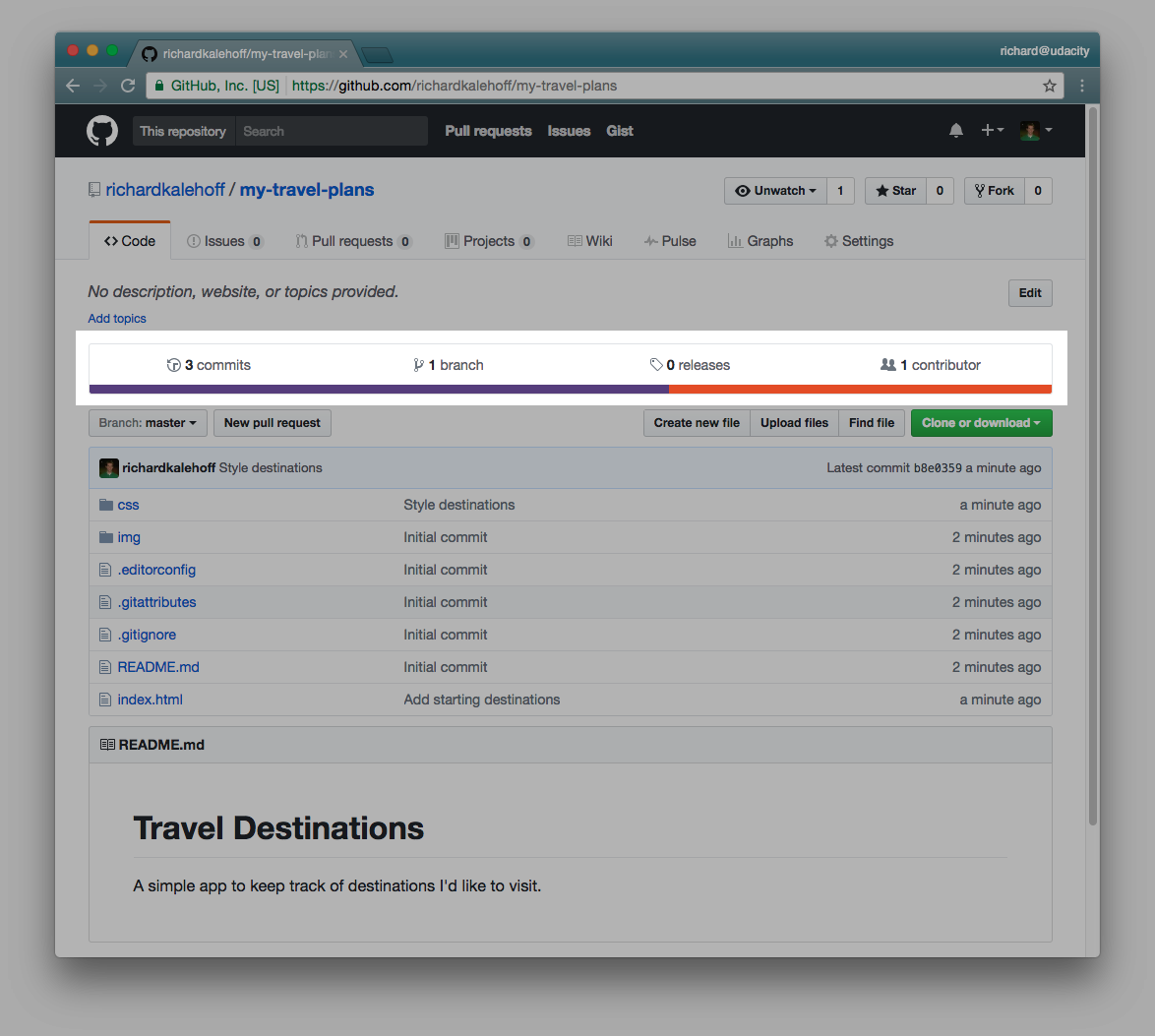Open the Unwatch watch settings
This screenshot has width=1155, height=1036.
tap(775, 191)
